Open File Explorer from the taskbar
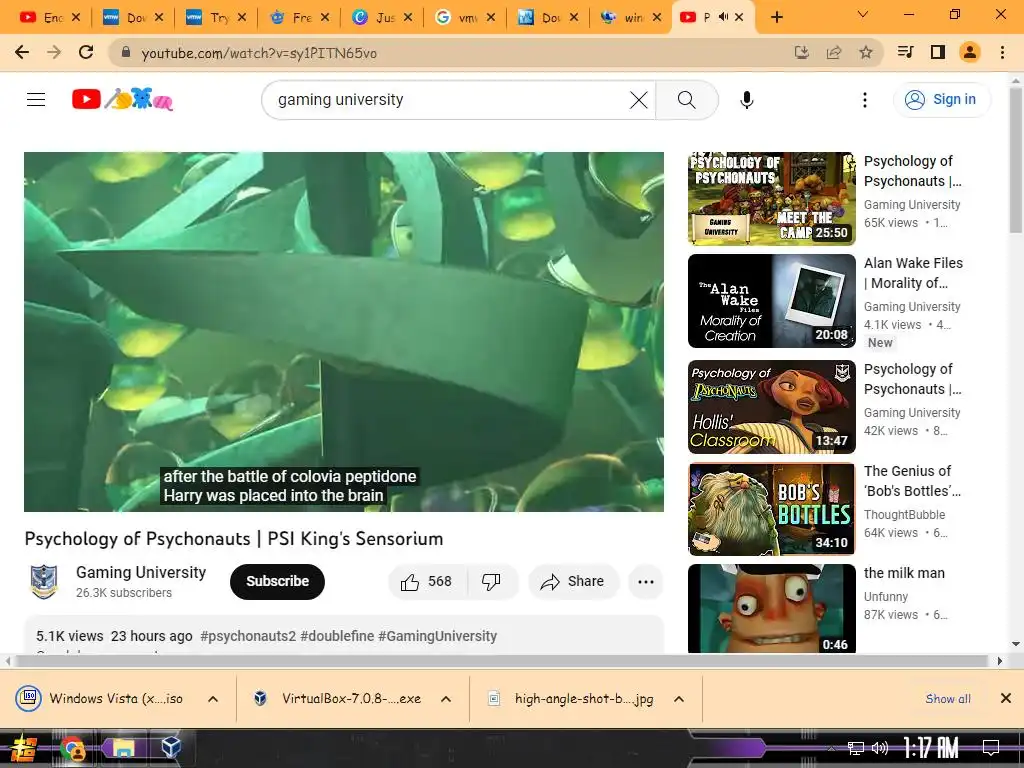Image resolution: width=1024 pixels, height=768 pixels. click(121, 748)
